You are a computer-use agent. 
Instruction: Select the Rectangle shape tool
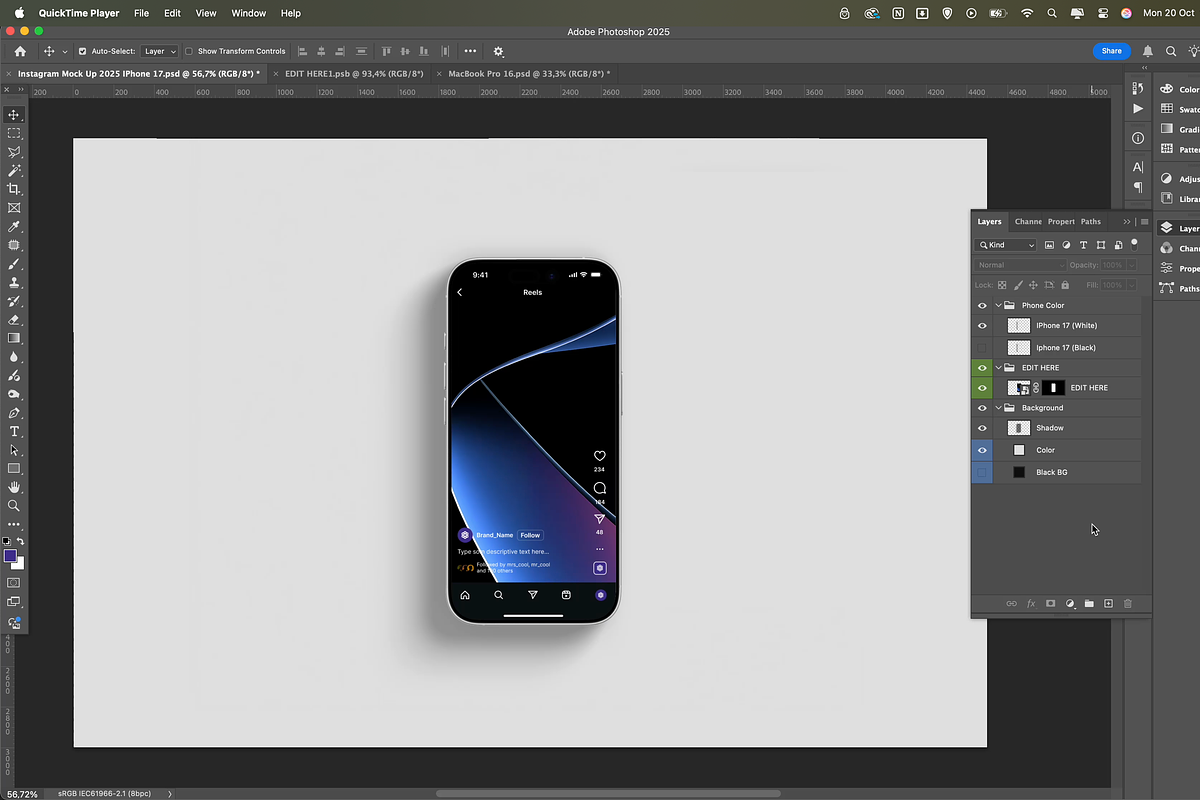tap(14, 468)
